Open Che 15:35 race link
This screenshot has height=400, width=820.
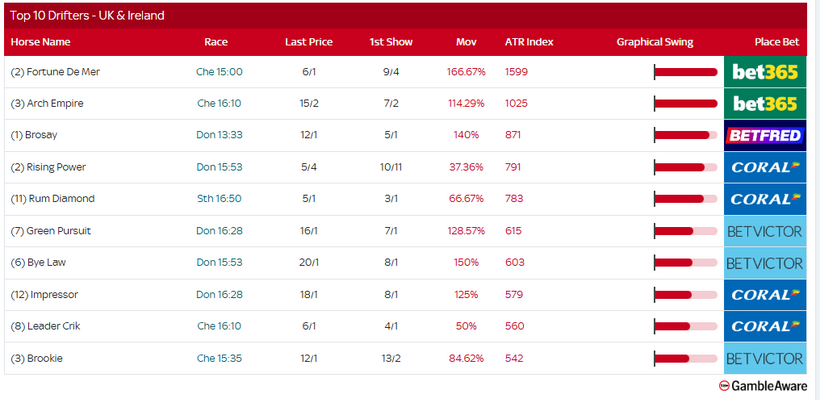(219, 358)
